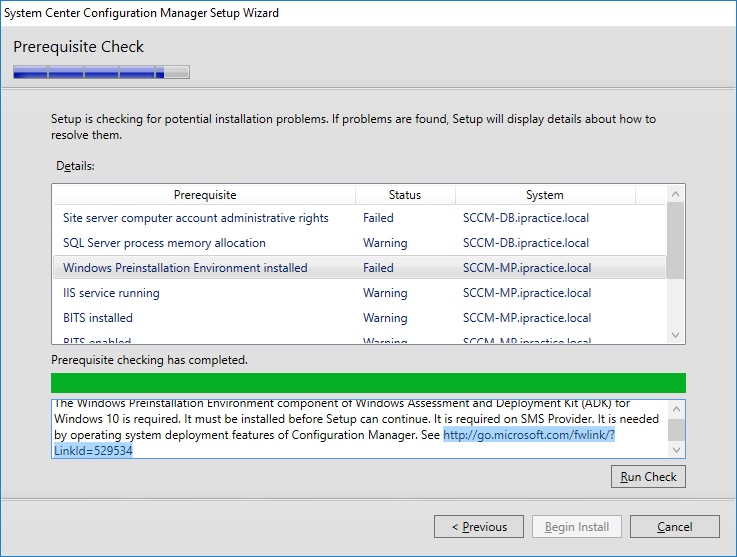The image size is (737, 557).
Task: Go back with the Previous button
Action: click(478, 526)
